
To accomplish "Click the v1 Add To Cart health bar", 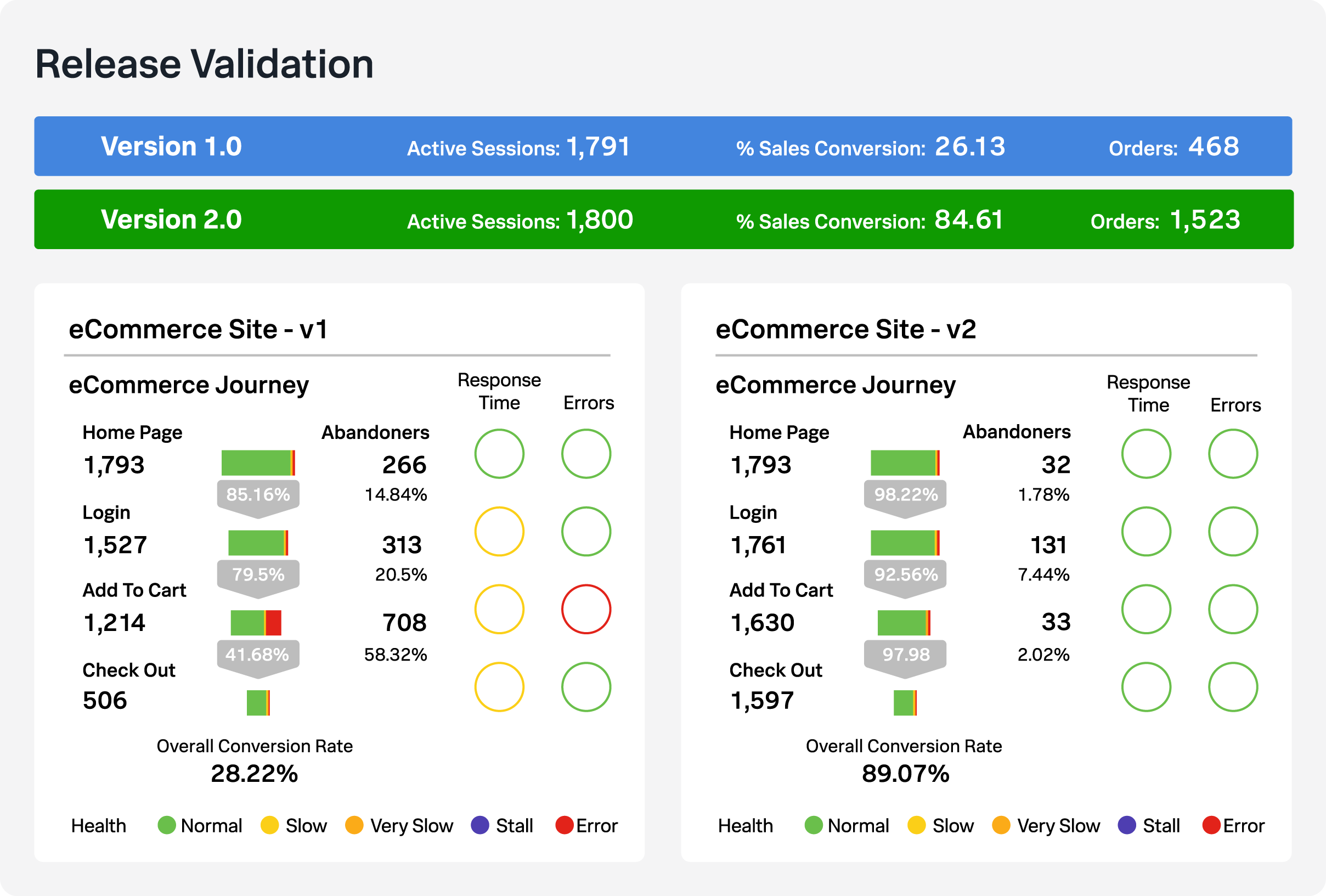I will click(x=256, y=623).
